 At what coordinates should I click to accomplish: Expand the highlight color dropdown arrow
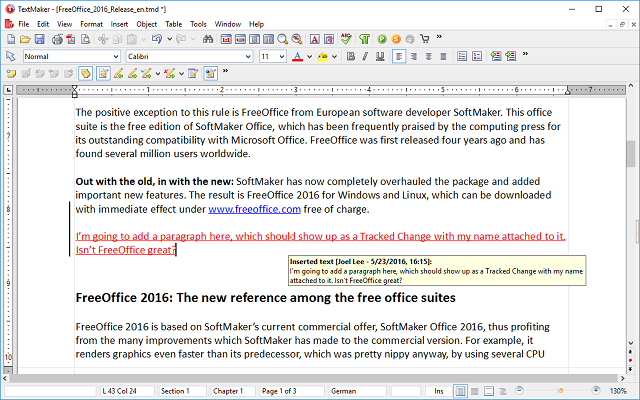(x=334, y=57)
